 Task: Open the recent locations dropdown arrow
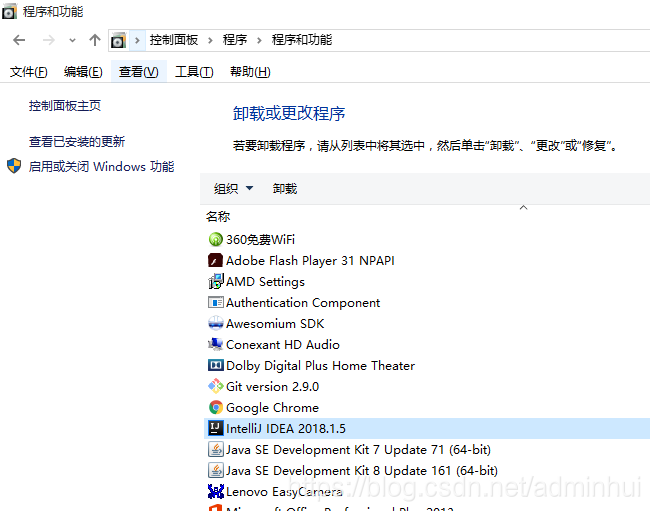pos(72,41)
